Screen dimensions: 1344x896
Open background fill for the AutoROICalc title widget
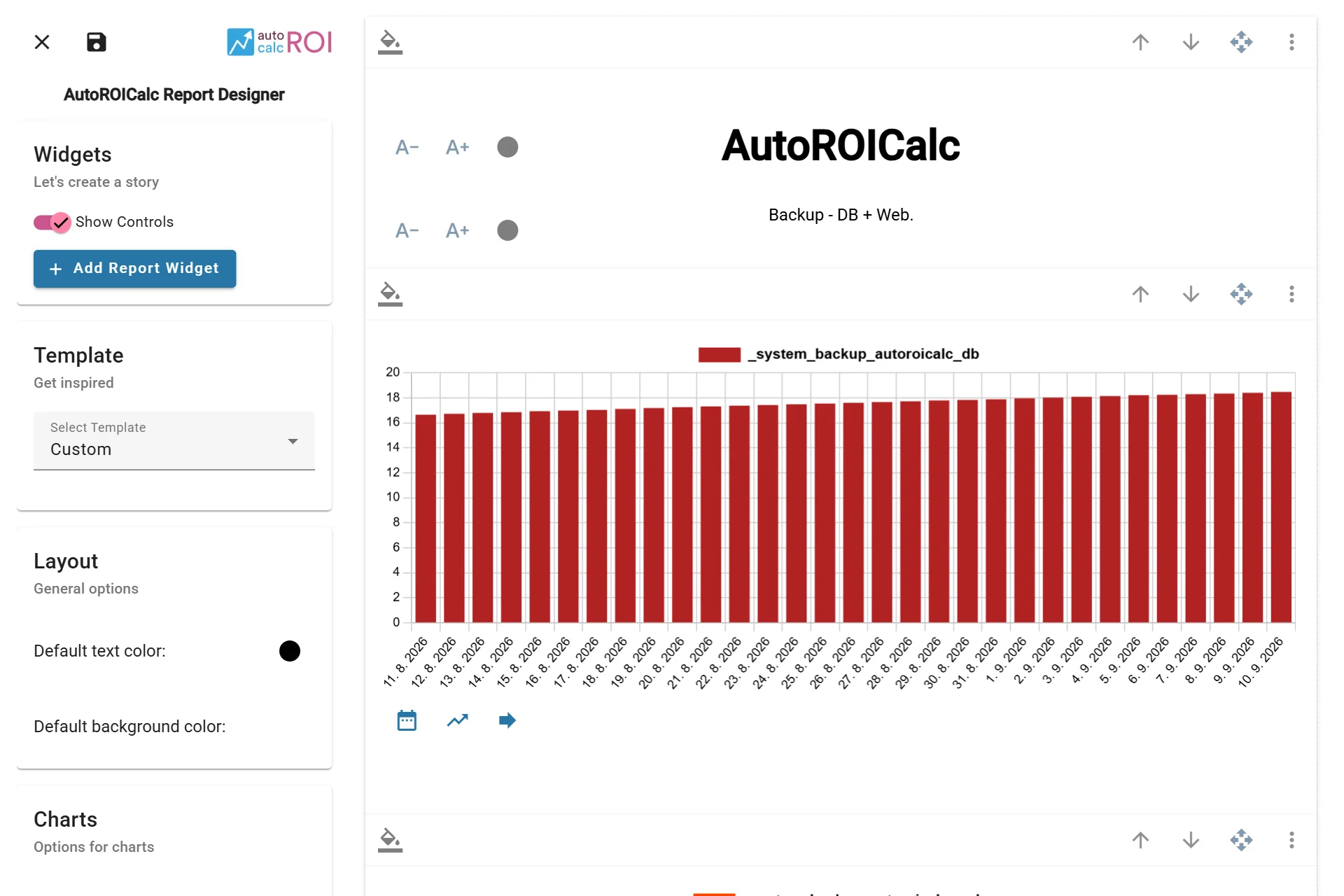(390, 42)
